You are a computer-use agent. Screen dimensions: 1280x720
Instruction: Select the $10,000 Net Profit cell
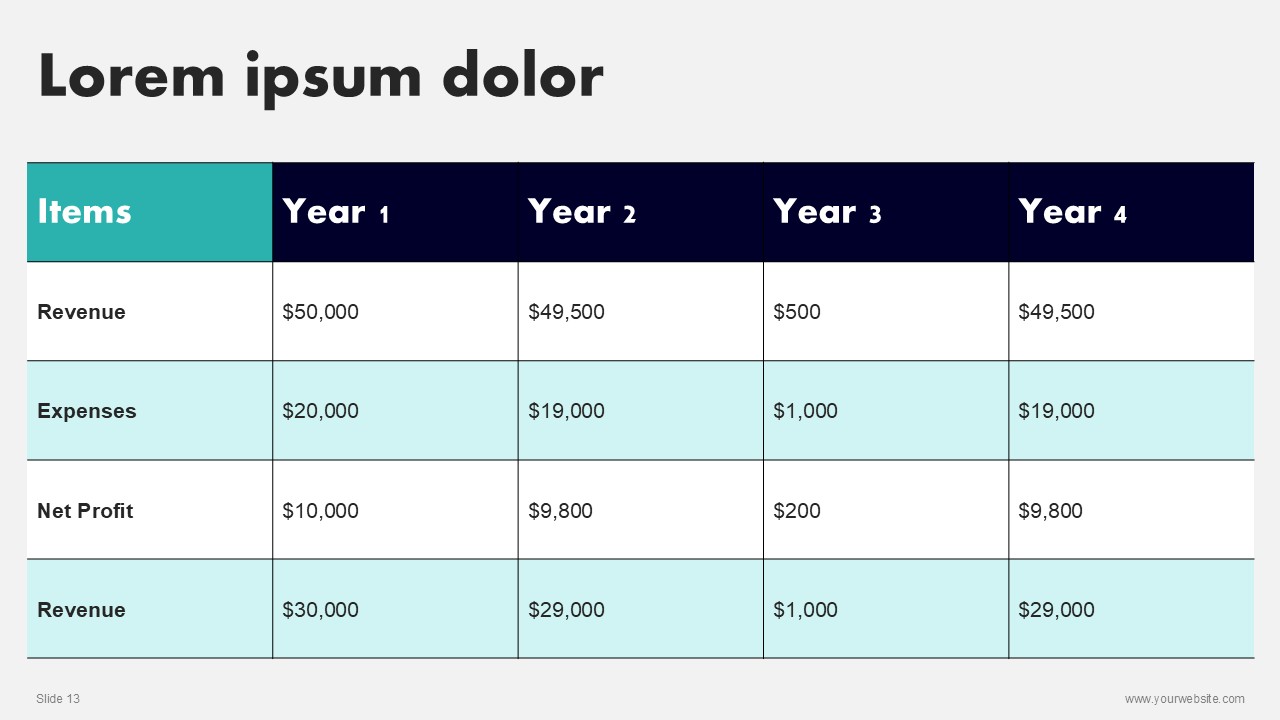click(395, 510)
